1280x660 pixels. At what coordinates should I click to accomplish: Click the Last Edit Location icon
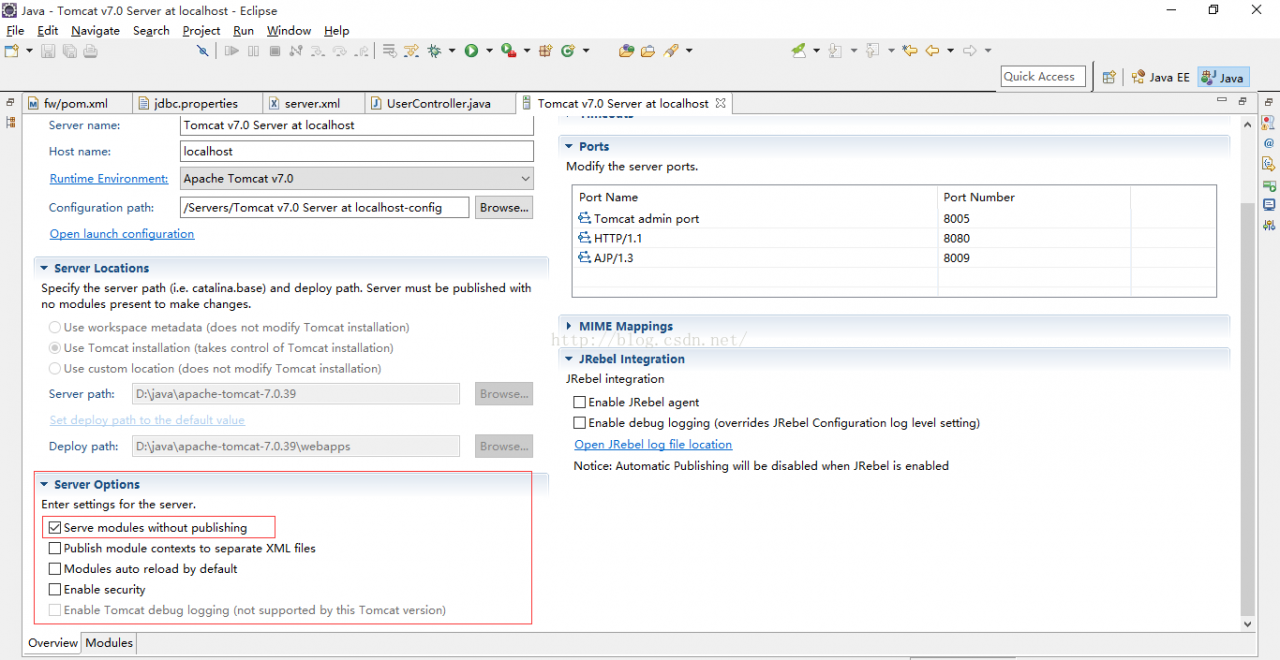coord(910,50)
